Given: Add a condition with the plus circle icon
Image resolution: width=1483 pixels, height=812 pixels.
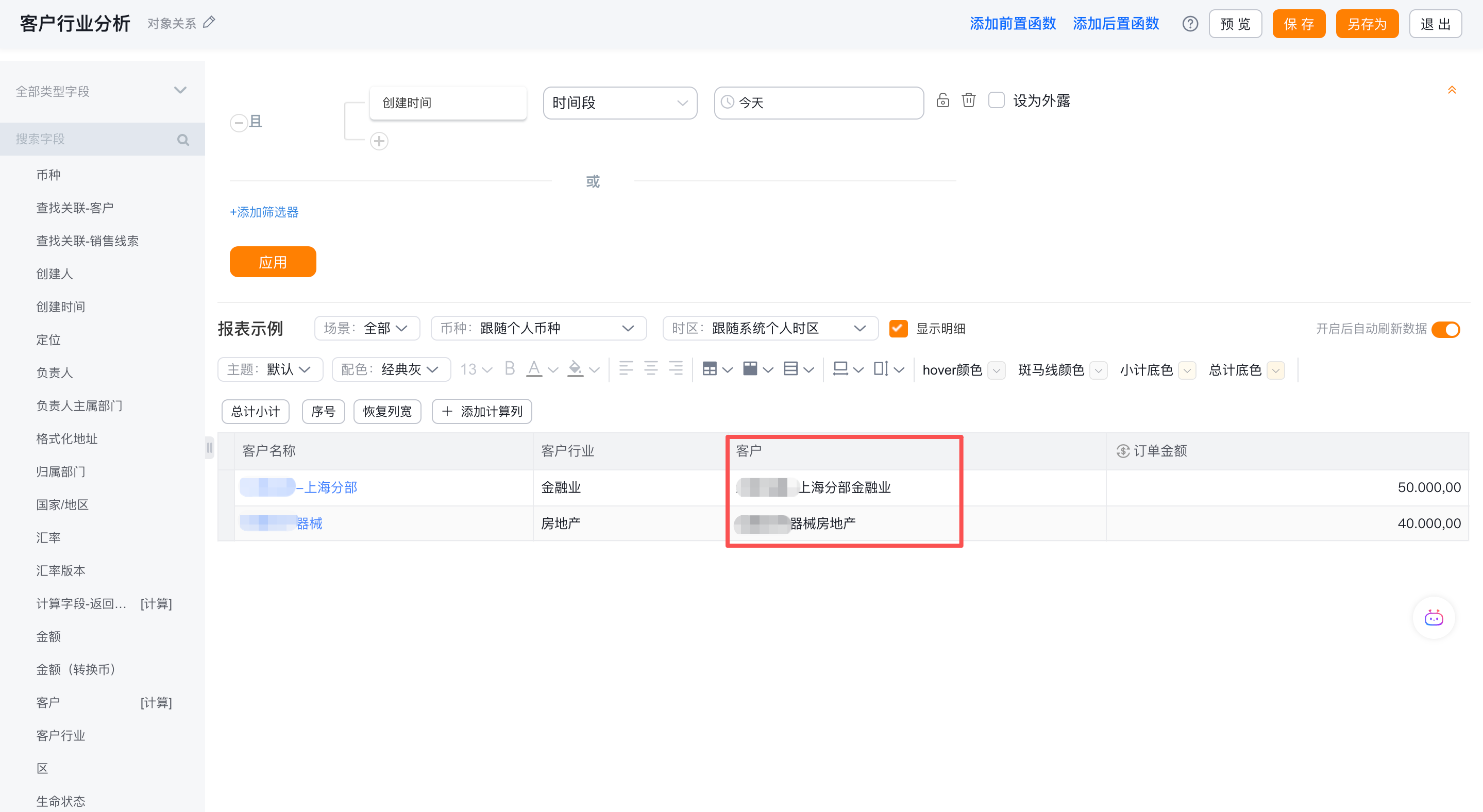Looking at the screenshot, I should point(379,141).
